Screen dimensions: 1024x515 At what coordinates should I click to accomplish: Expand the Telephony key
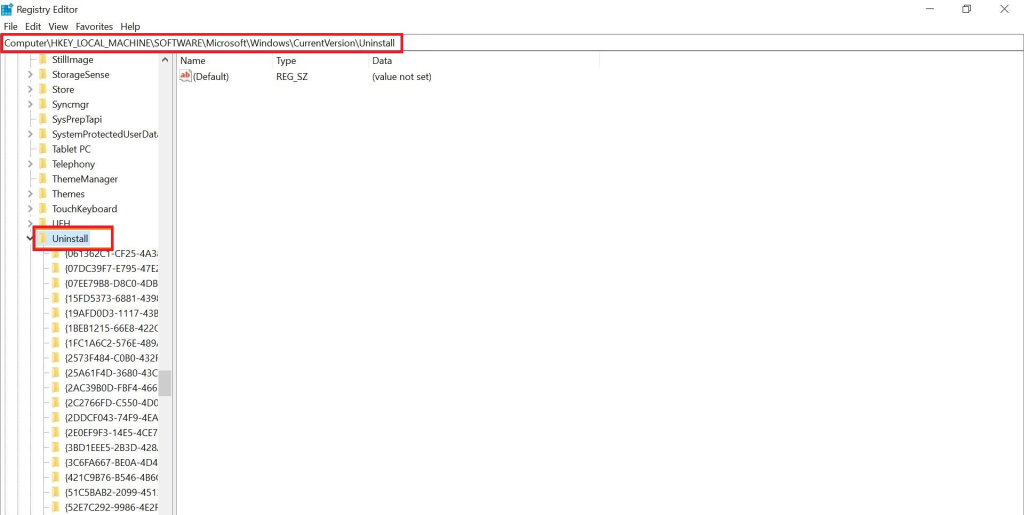(30, 164)
